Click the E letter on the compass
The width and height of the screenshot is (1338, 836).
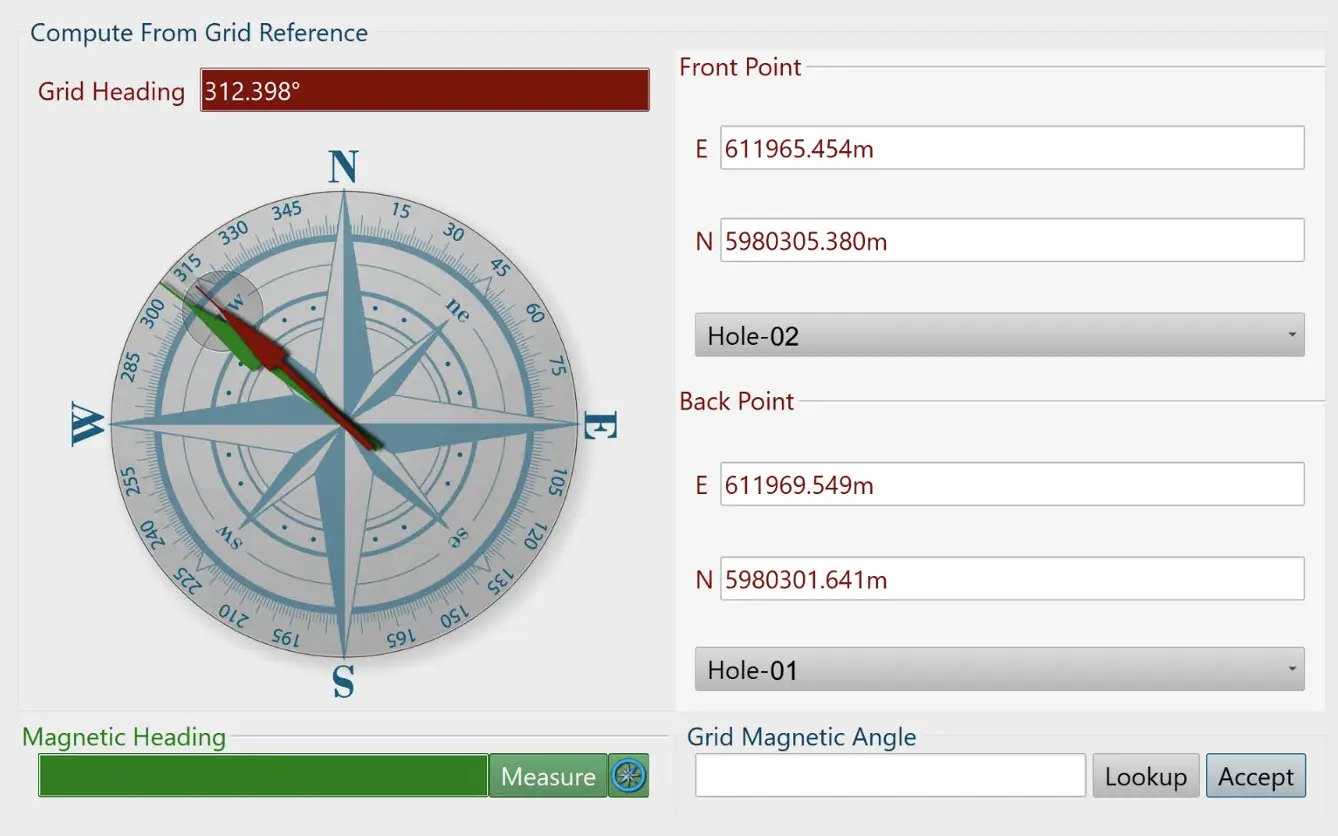(598, 427)
